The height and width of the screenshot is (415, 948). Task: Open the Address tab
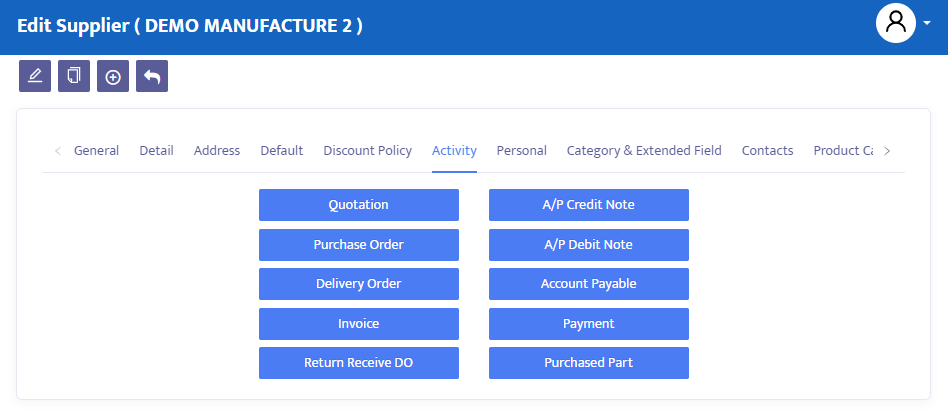click(217, 151)
